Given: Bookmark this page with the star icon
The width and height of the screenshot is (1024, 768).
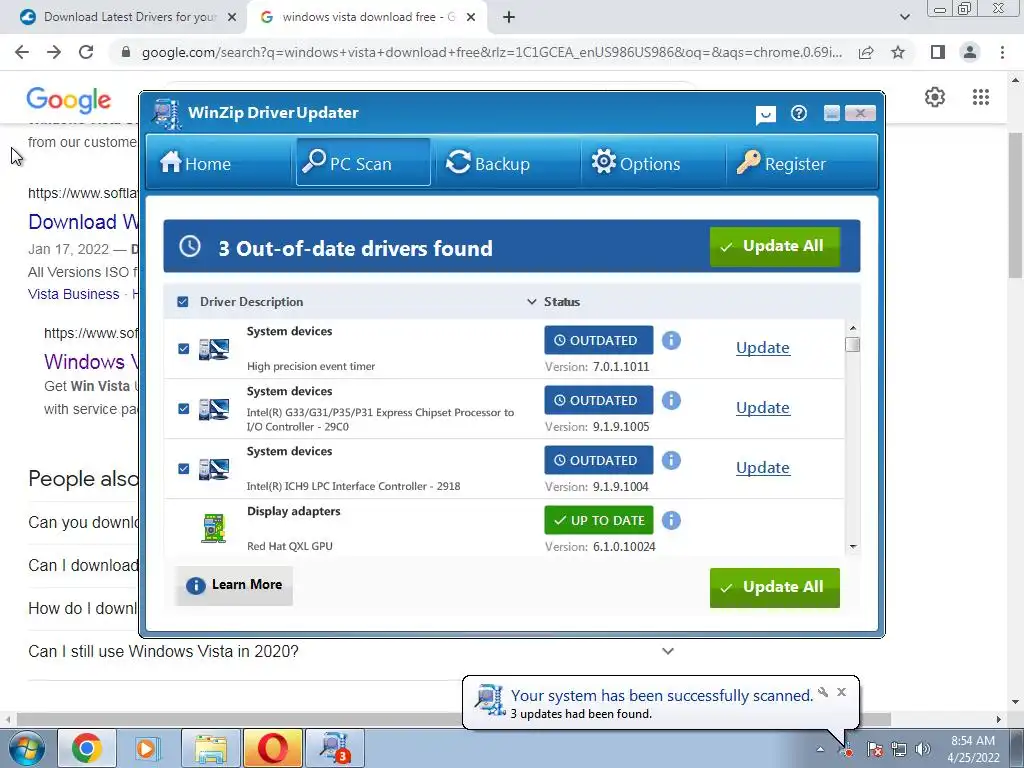Looking at the screenshot, I should [x=899, y=52].
